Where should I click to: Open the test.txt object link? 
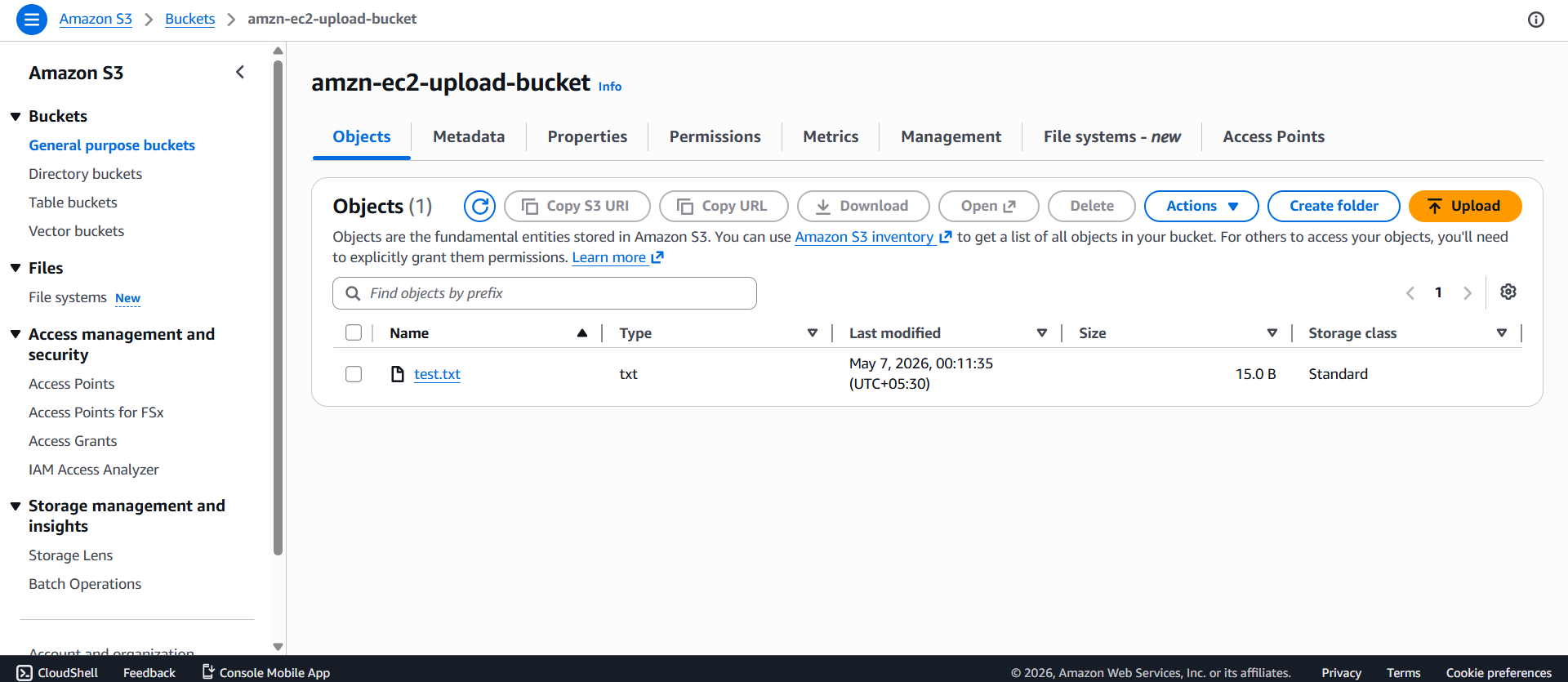tap(437, 374)
